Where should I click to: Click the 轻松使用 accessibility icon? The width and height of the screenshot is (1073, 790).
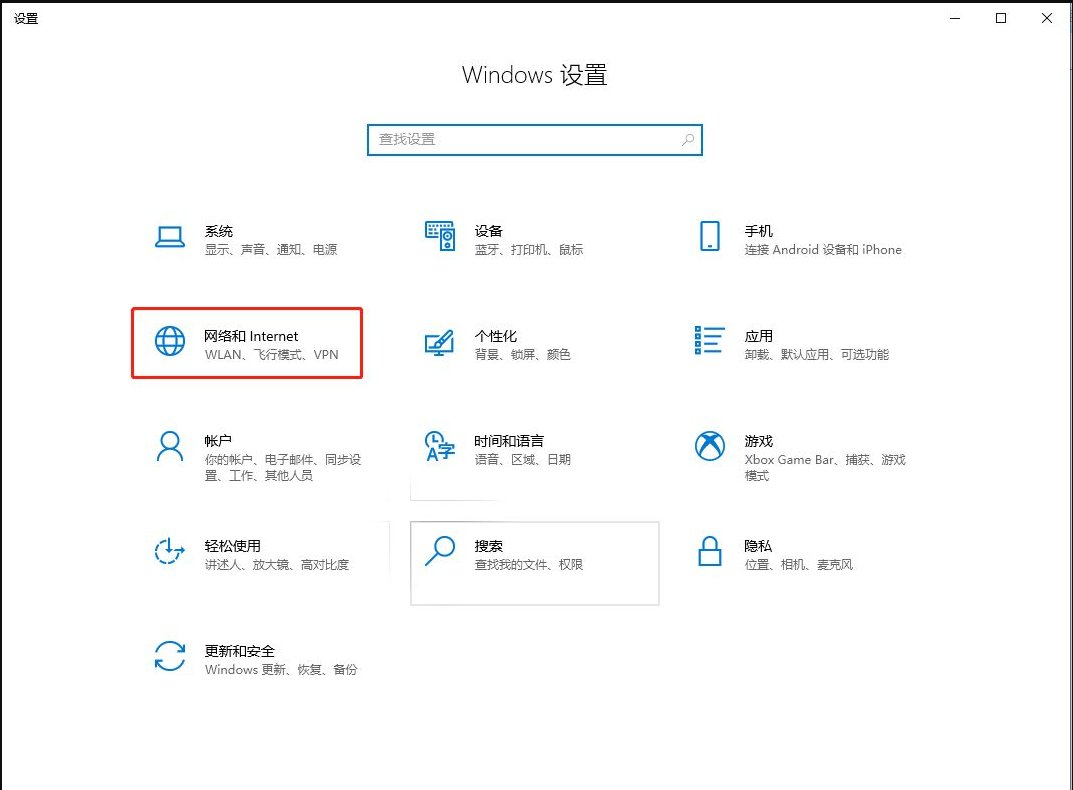click(170, 552)
